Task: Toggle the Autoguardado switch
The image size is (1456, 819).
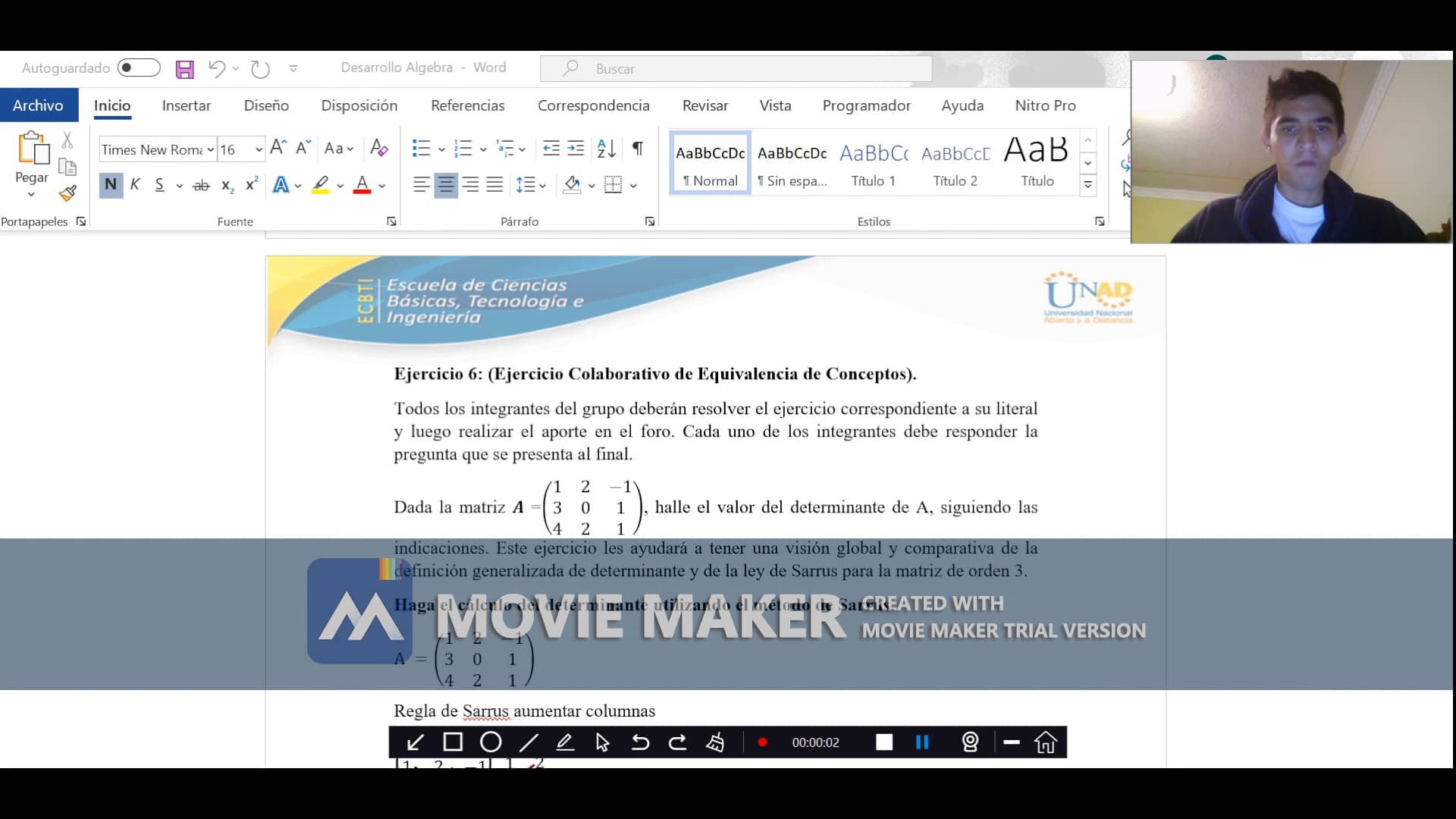Action: pyautogui.click(x=139, y=67)
